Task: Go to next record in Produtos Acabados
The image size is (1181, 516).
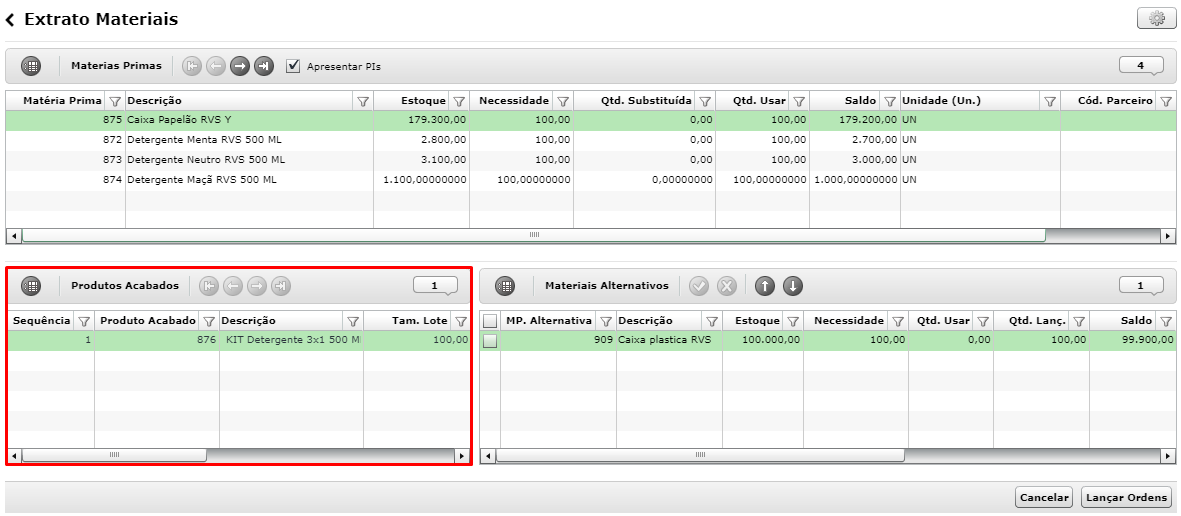Action: point(257,285)
